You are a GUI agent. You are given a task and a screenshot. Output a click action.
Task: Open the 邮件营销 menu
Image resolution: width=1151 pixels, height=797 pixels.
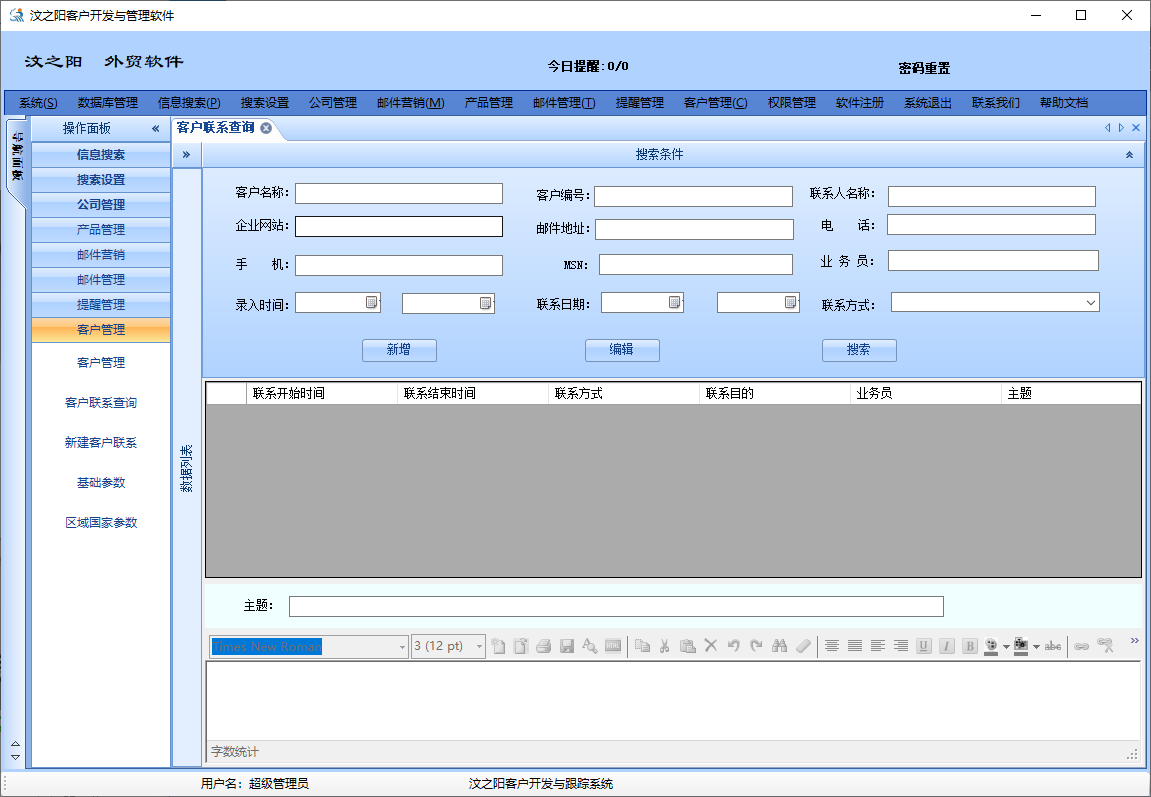[410, 101]
